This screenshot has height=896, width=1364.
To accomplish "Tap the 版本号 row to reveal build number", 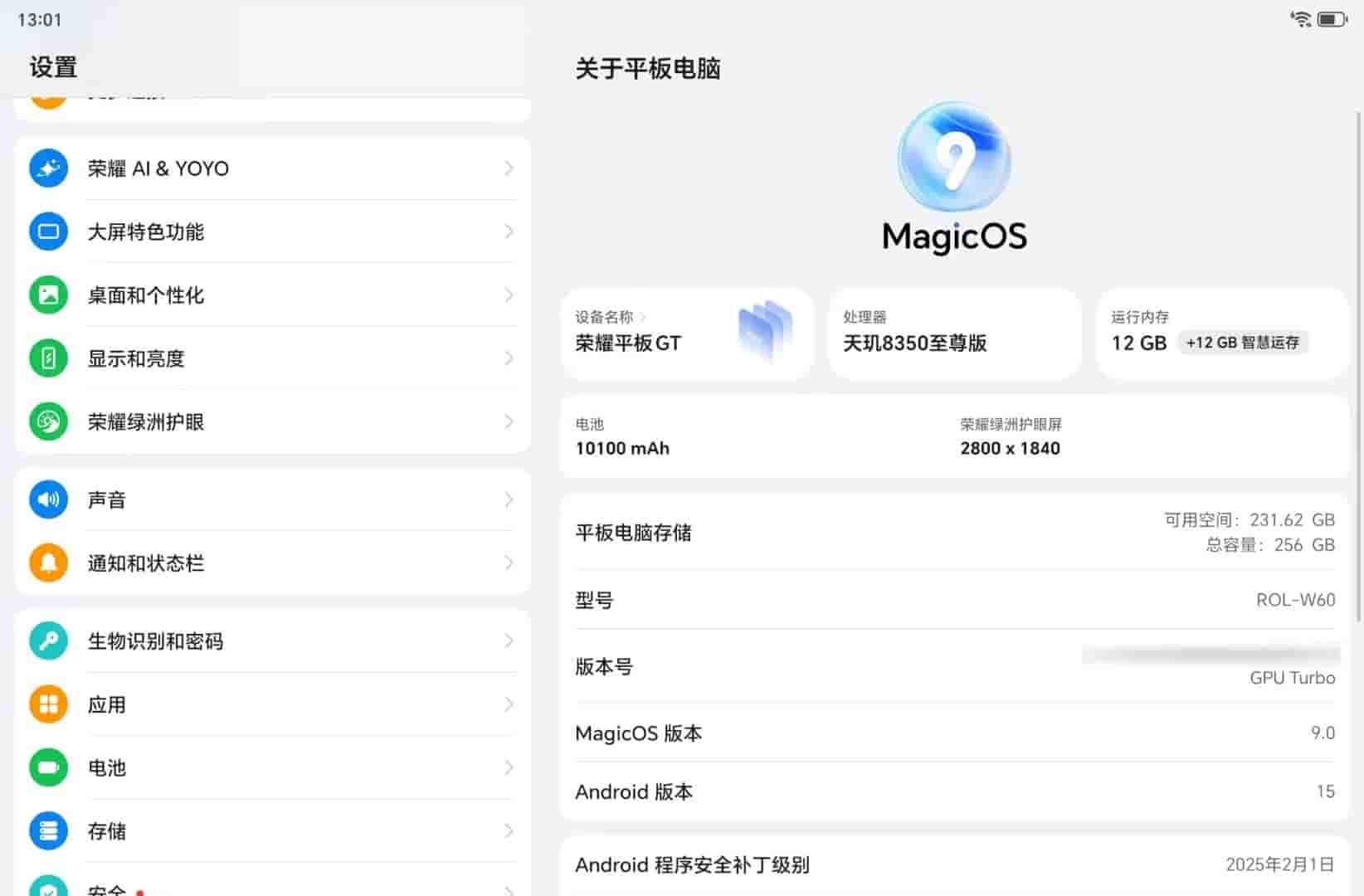I will (954, 666).
